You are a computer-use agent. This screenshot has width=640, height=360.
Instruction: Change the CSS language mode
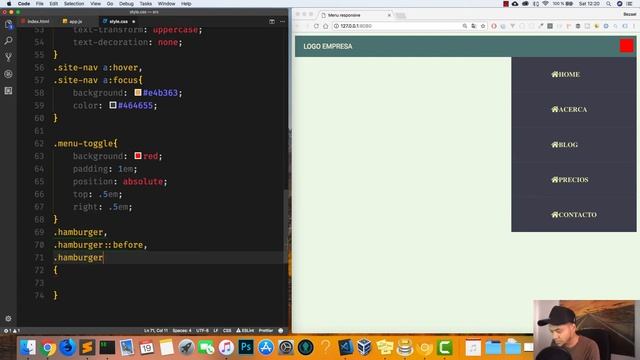227,331
